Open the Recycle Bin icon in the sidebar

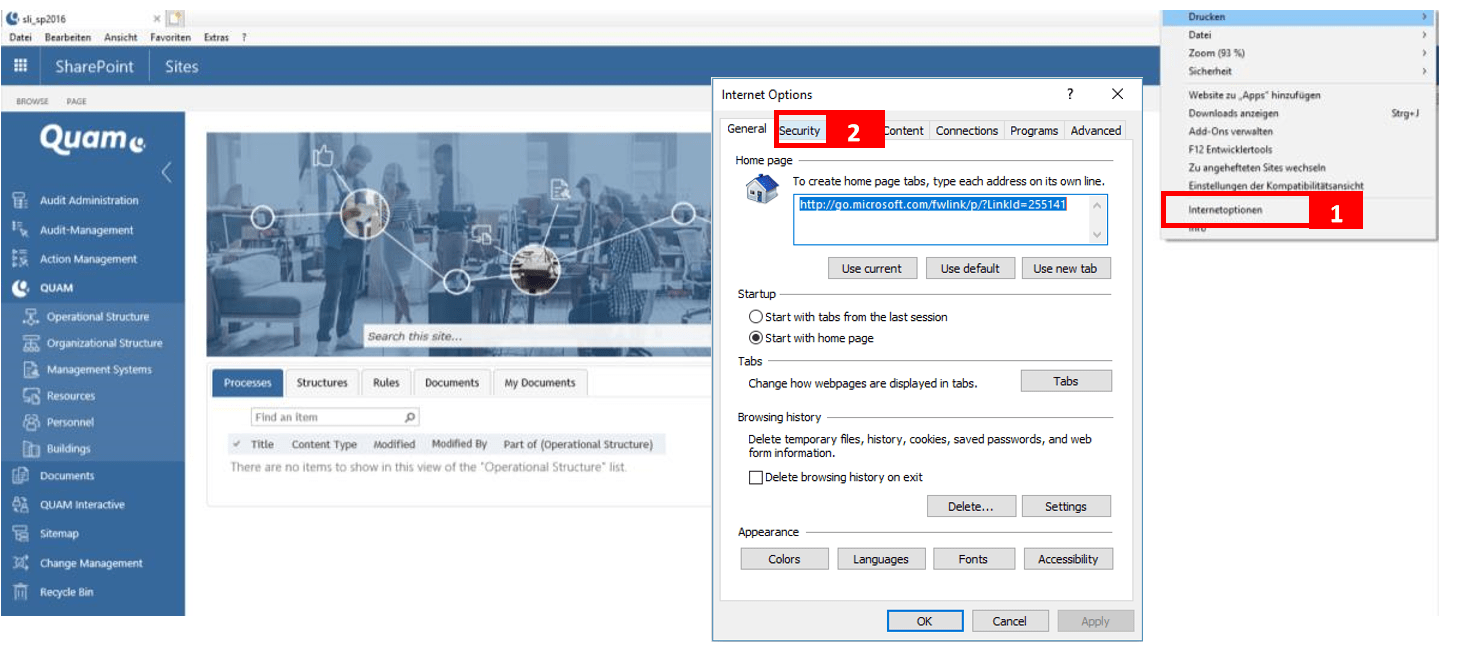coord(20,591)
